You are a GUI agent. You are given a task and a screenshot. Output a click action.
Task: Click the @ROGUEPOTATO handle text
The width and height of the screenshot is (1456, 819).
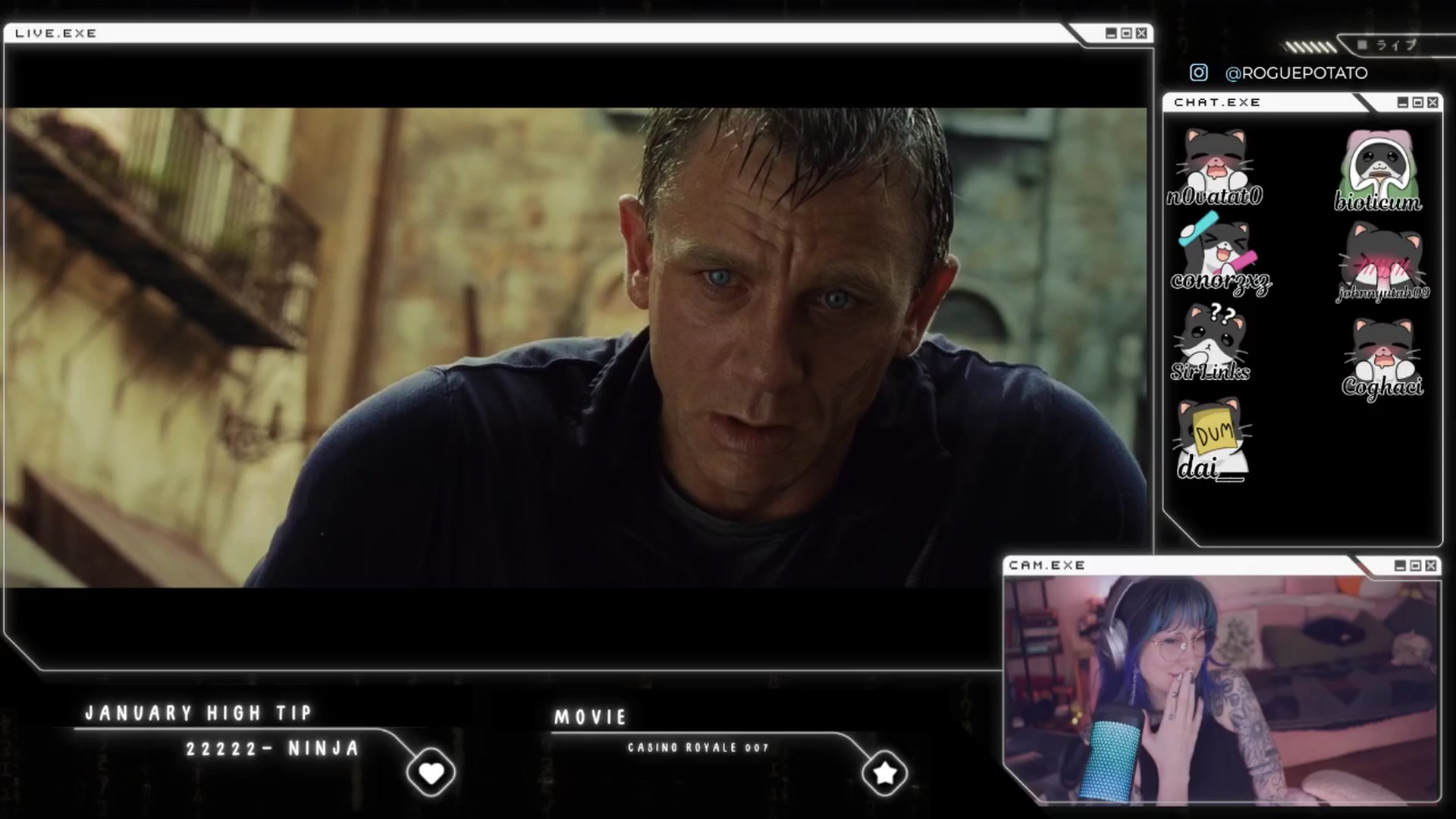pyautogui.click(x=1297, y=73)
